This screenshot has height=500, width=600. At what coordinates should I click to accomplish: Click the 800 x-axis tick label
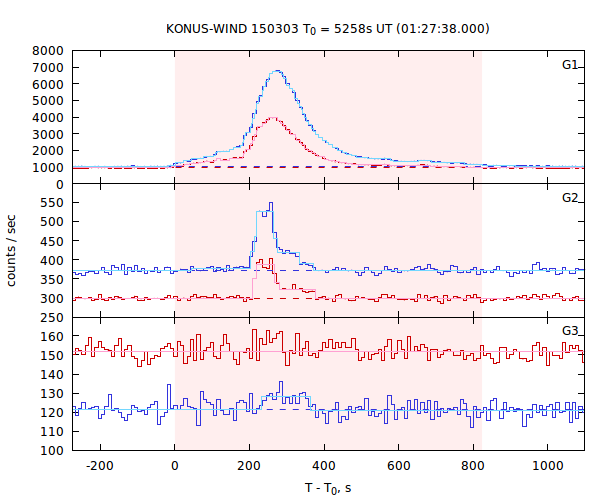[x=473, y=466]
